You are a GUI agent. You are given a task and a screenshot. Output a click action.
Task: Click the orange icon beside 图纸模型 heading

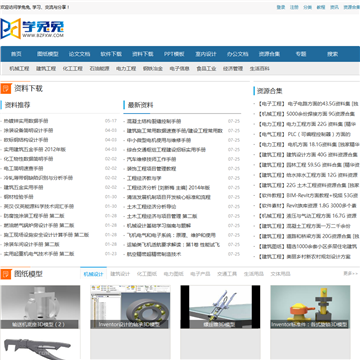coord(5,274)
